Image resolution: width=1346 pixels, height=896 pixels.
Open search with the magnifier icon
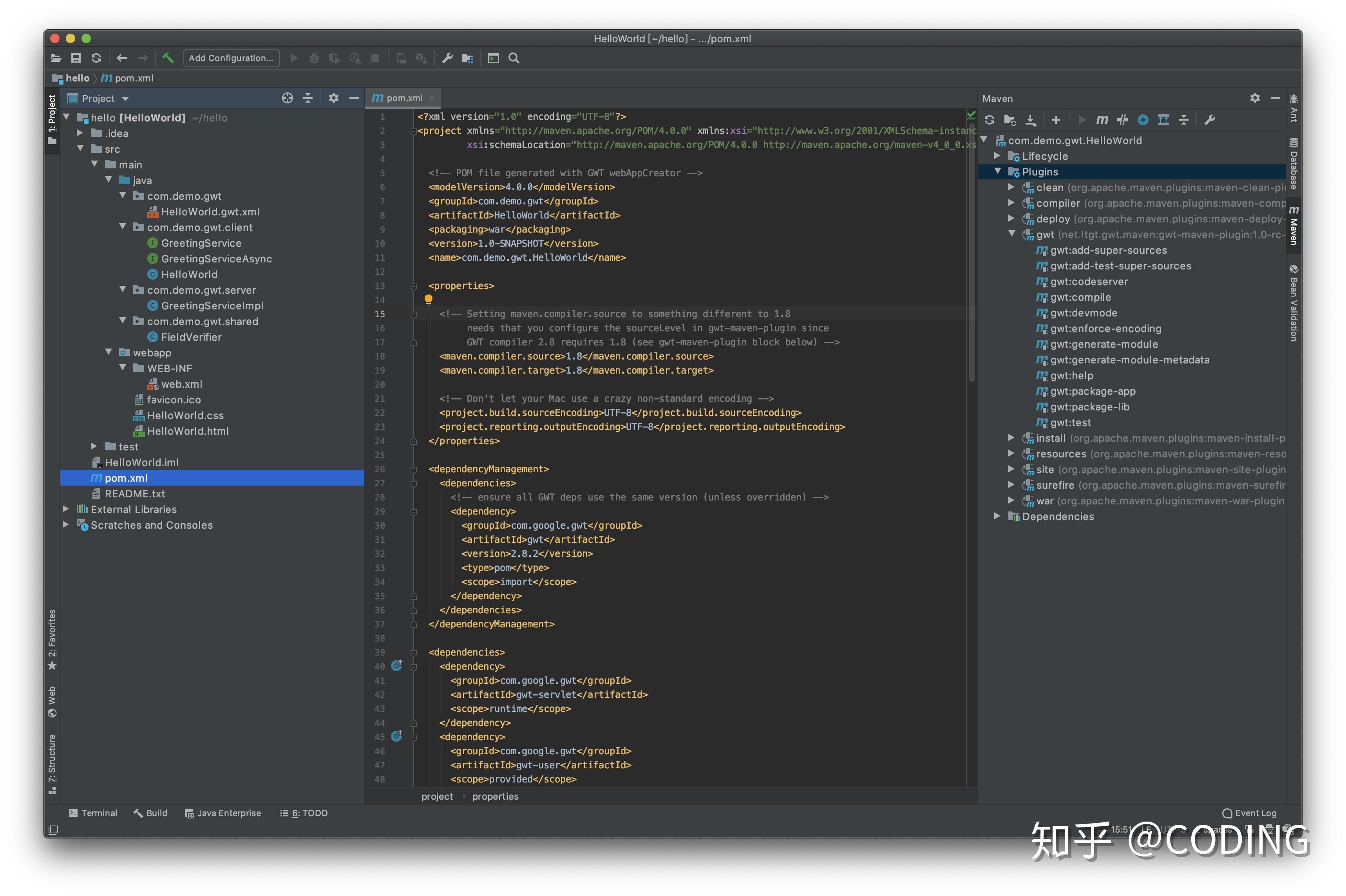[514, 58]
